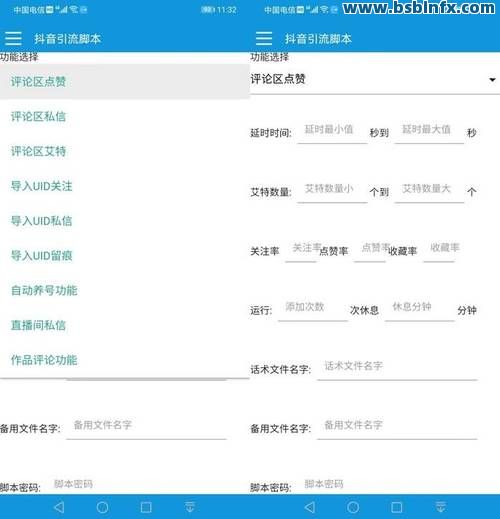
Task: Click the 点赞率 input field
Action: [370, 250]
